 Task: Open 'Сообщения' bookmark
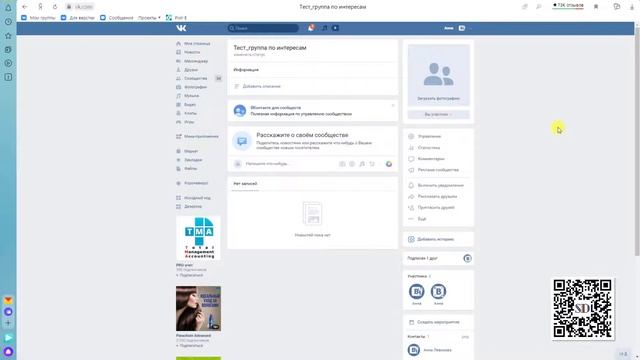click(x=117, y=18)
